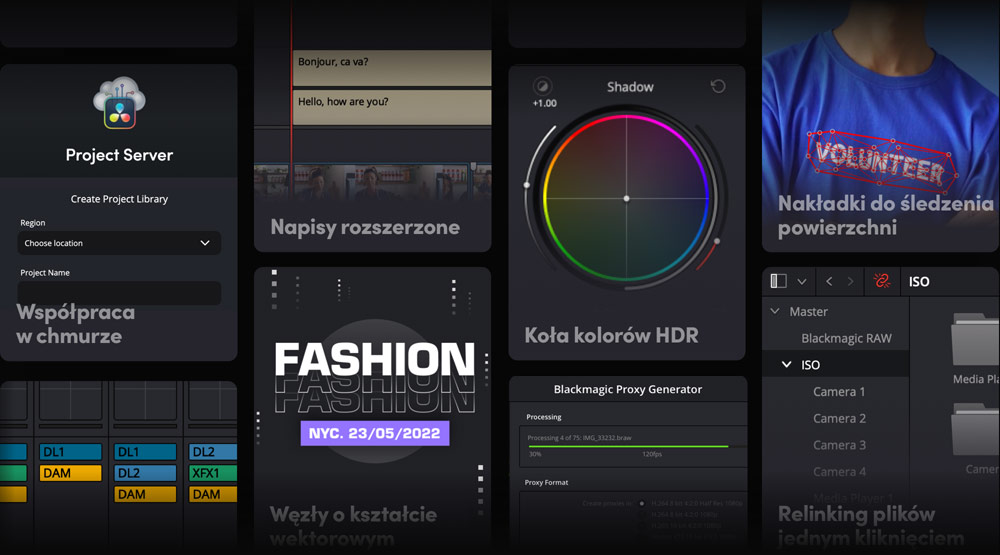Toggle the bin list sidebar panel icon

click(779, 281)
